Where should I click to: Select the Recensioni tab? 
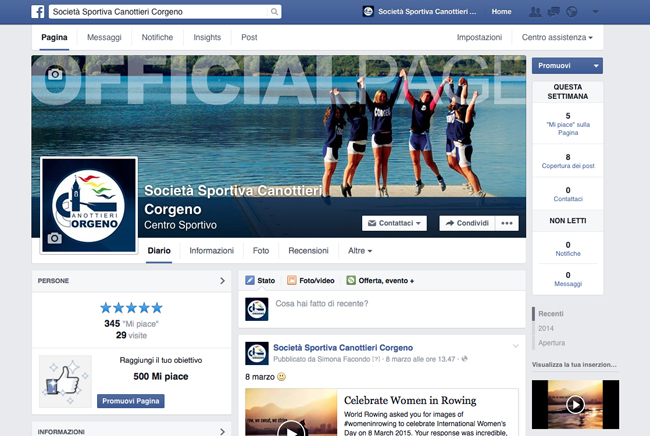pyautogui.click(x=308, y=251)
